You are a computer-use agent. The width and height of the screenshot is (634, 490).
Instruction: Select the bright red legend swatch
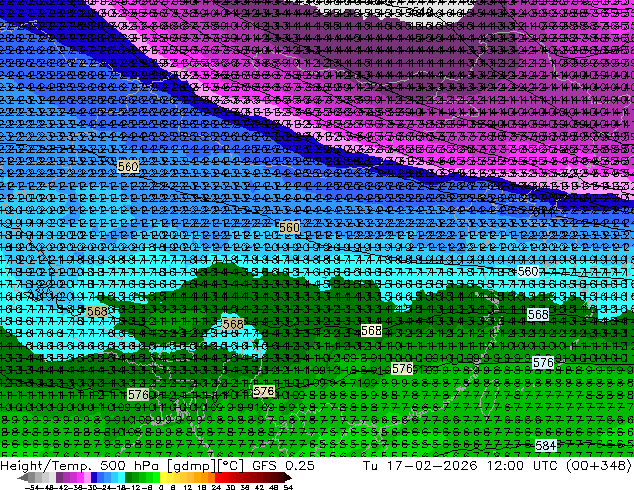click(218, 478)
